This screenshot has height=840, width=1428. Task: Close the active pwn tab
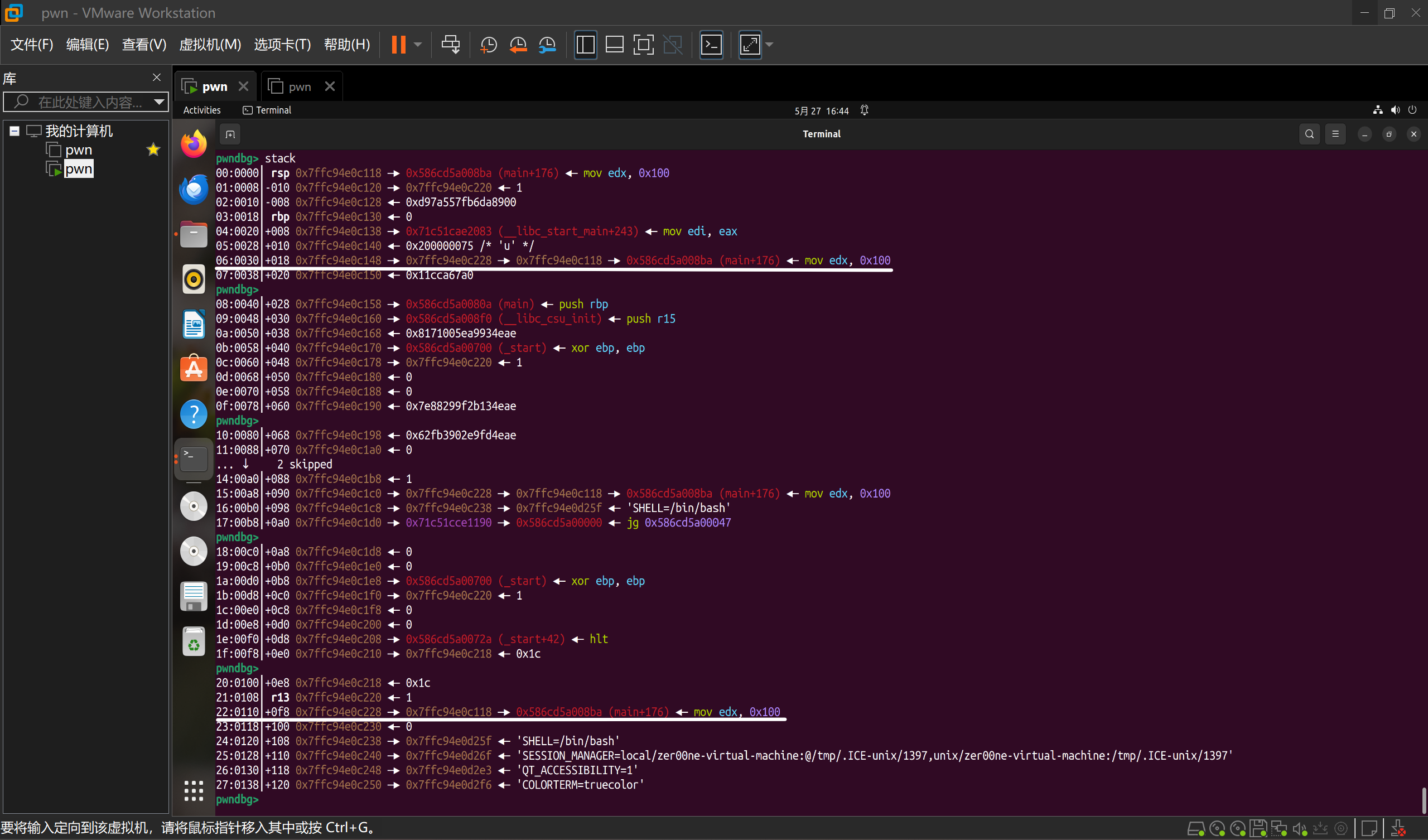point(243,86)
